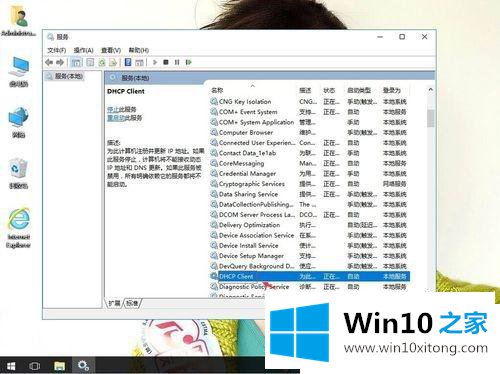Select the DataCollectionPublishing service
This screenshot has width=500, height=374.
click(x=309, y=205)
